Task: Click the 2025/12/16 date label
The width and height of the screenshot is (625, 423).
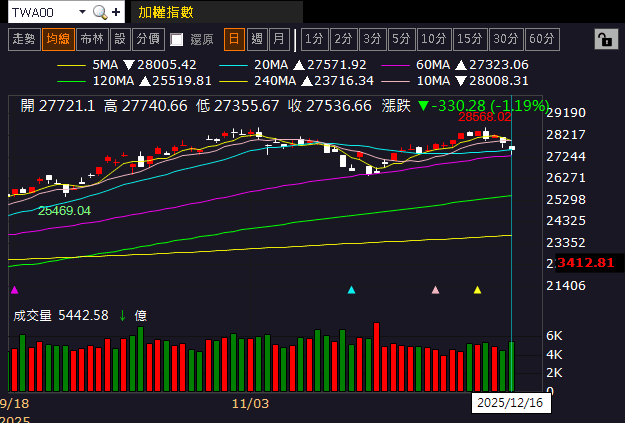Action: point(511,403)
